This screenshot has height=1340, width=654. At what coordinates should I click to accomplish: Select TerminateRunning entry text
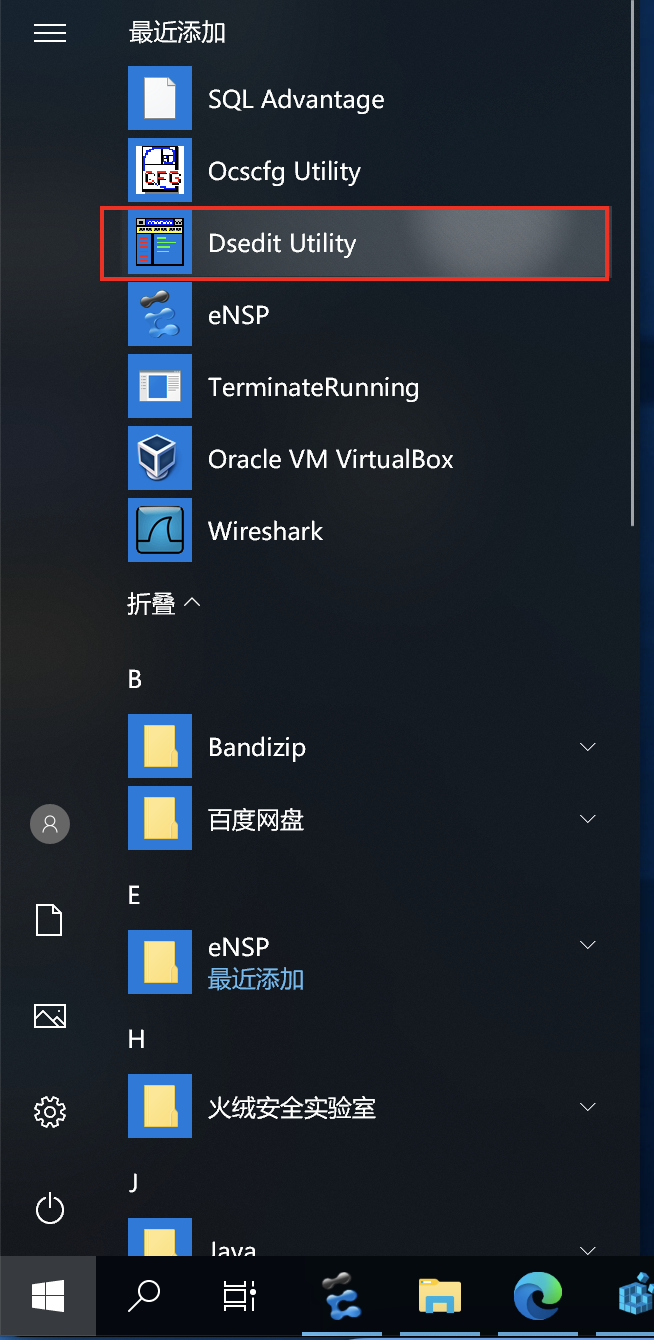click(x=313, y=388)
